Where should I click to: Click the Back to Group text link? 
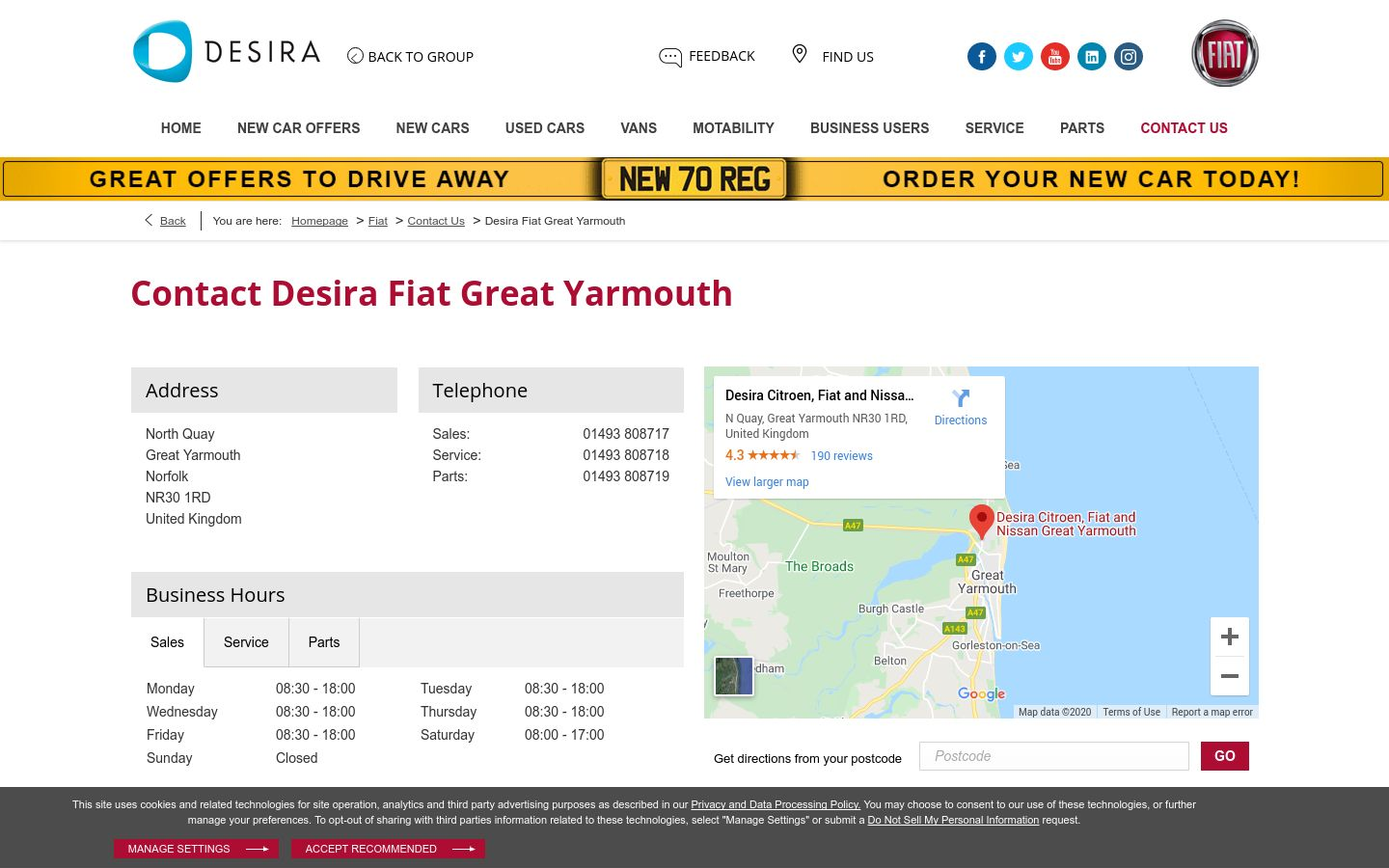click(x=421, y=57)
